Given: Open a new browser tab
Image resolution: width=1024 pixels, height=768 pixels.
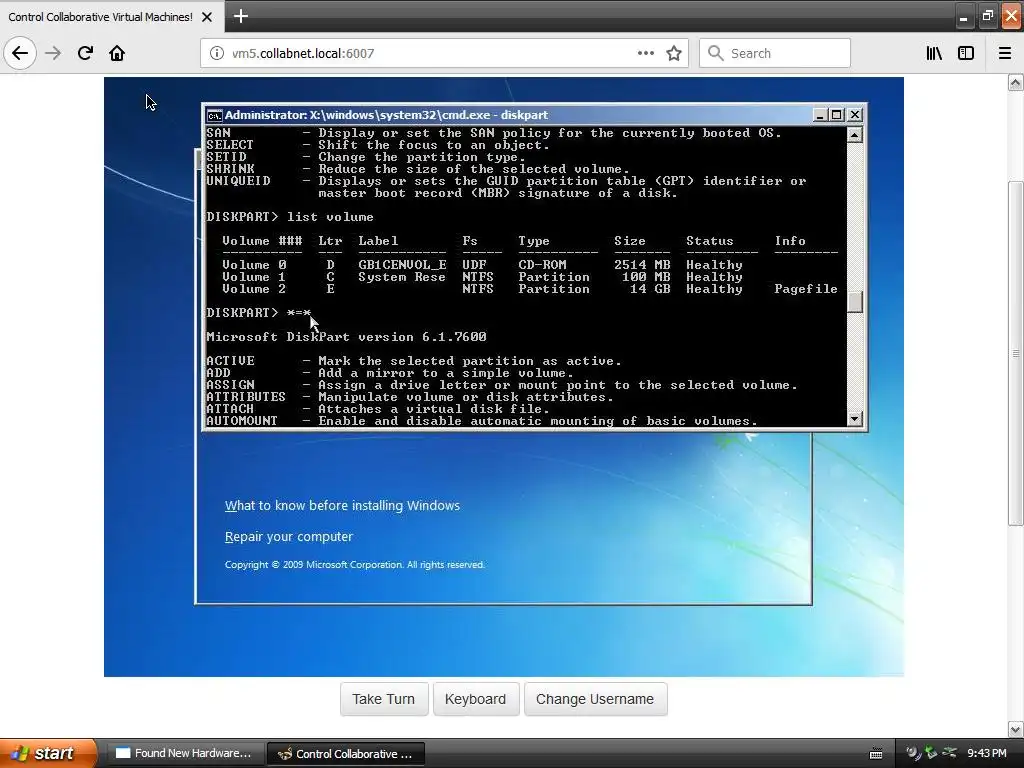Looking at the screenshot, I should point(240,16).
